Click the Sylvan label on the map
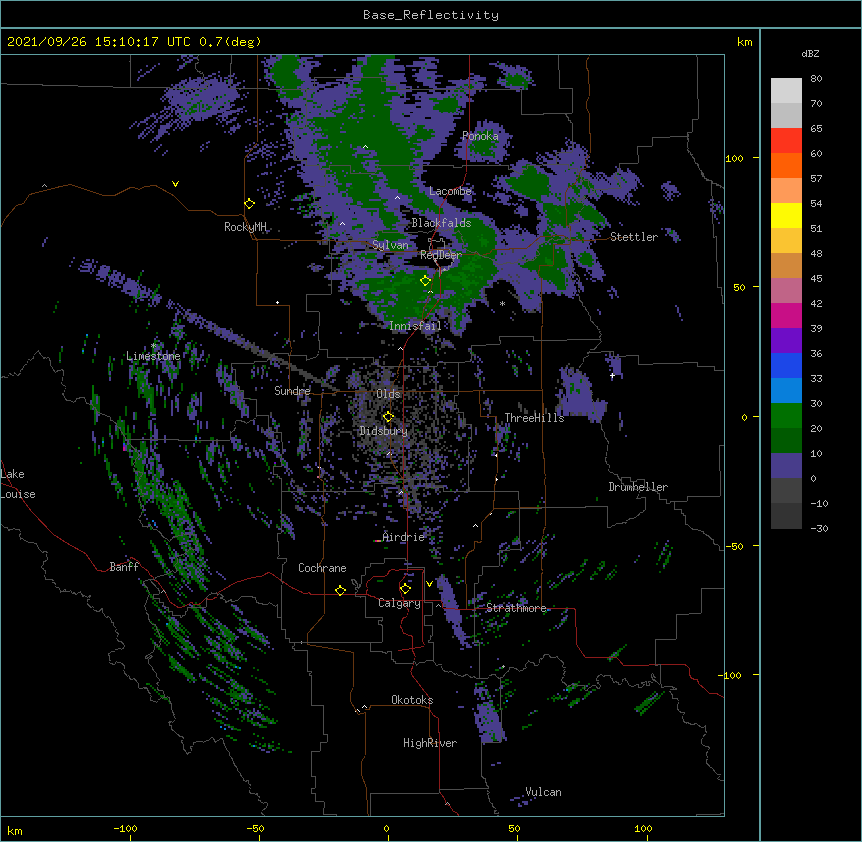 tap(390, 245)
